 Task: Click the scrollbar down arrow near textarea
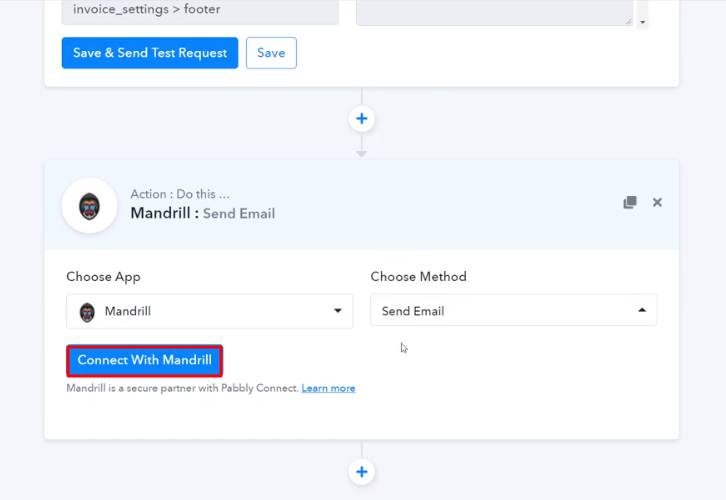click(643, 22)
